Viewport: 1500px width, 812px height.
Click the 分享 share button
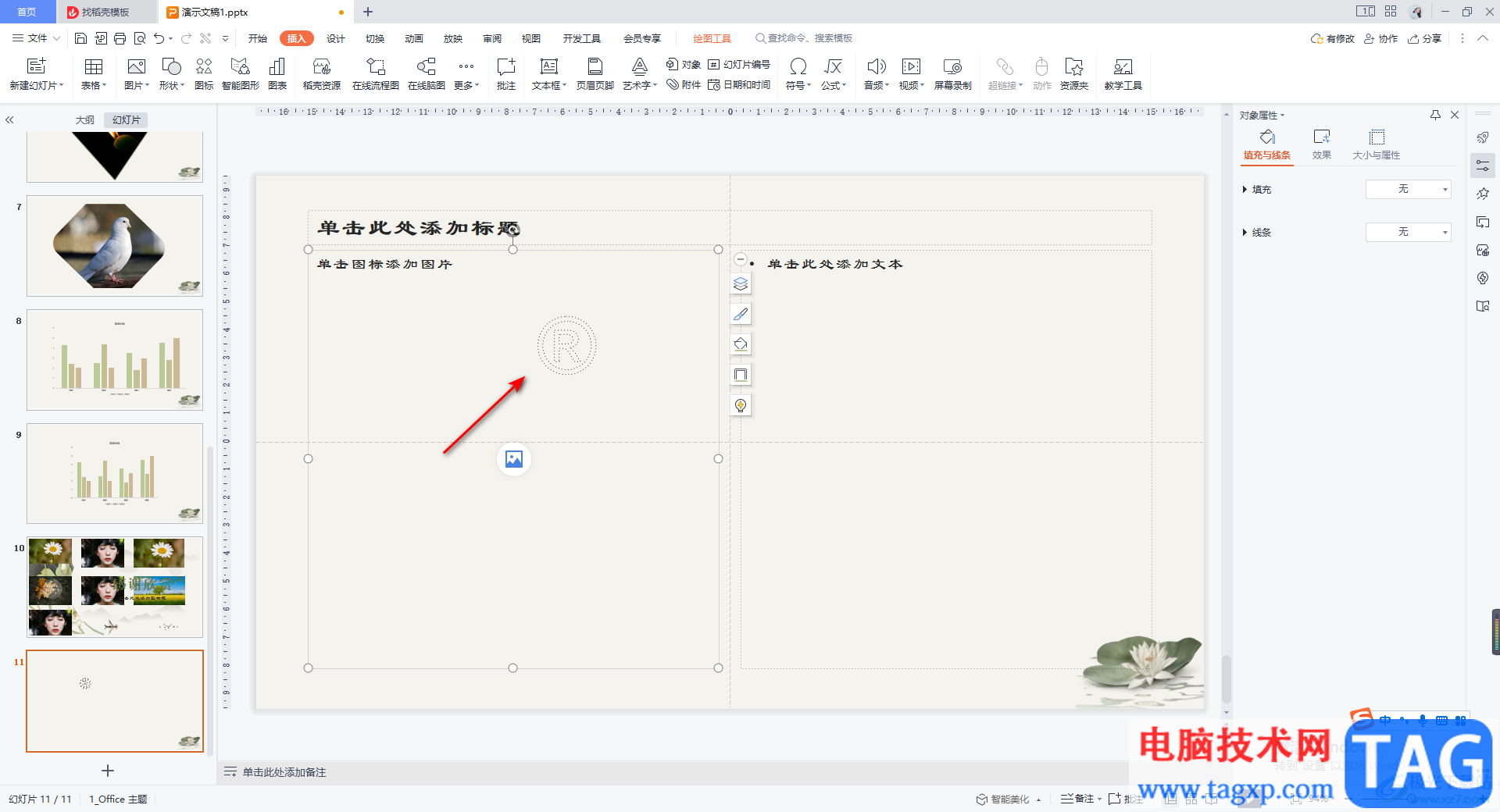coord(1425,38)
